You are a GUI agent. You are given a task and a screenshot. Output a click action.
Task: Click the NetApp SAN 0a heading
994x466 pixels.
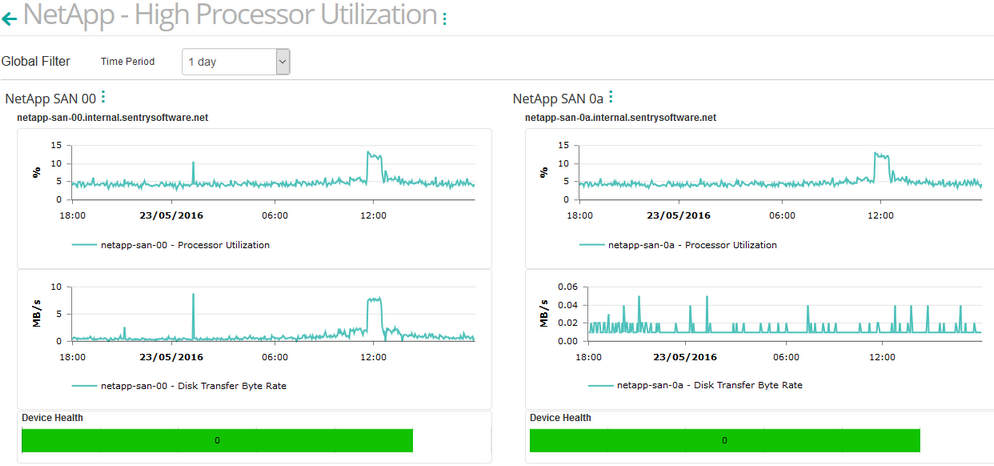(558, 98)
